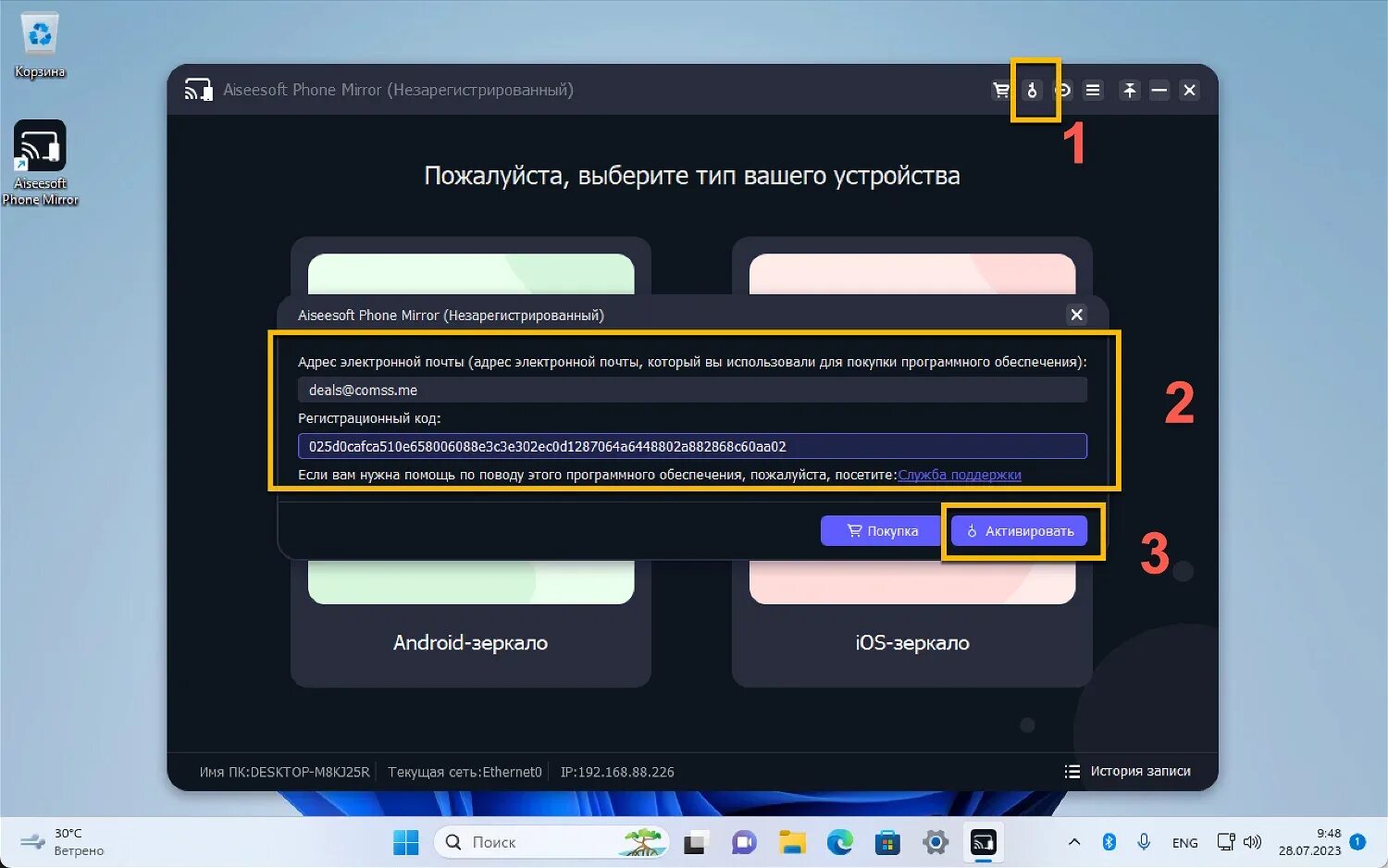The height and width of the screenshot is (868, 1388).
Task: Select the iOS-зеркало card
Action: 912,642
